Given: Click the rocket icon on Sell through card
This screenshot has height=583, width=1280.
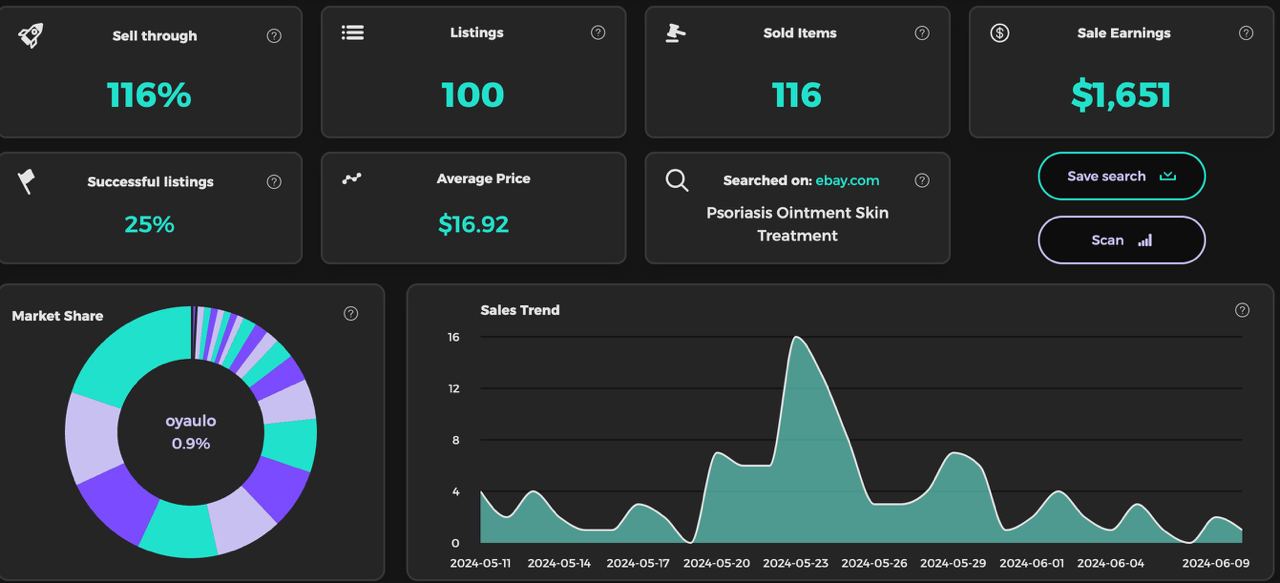Looking at the screenshot, I should 31,36.
